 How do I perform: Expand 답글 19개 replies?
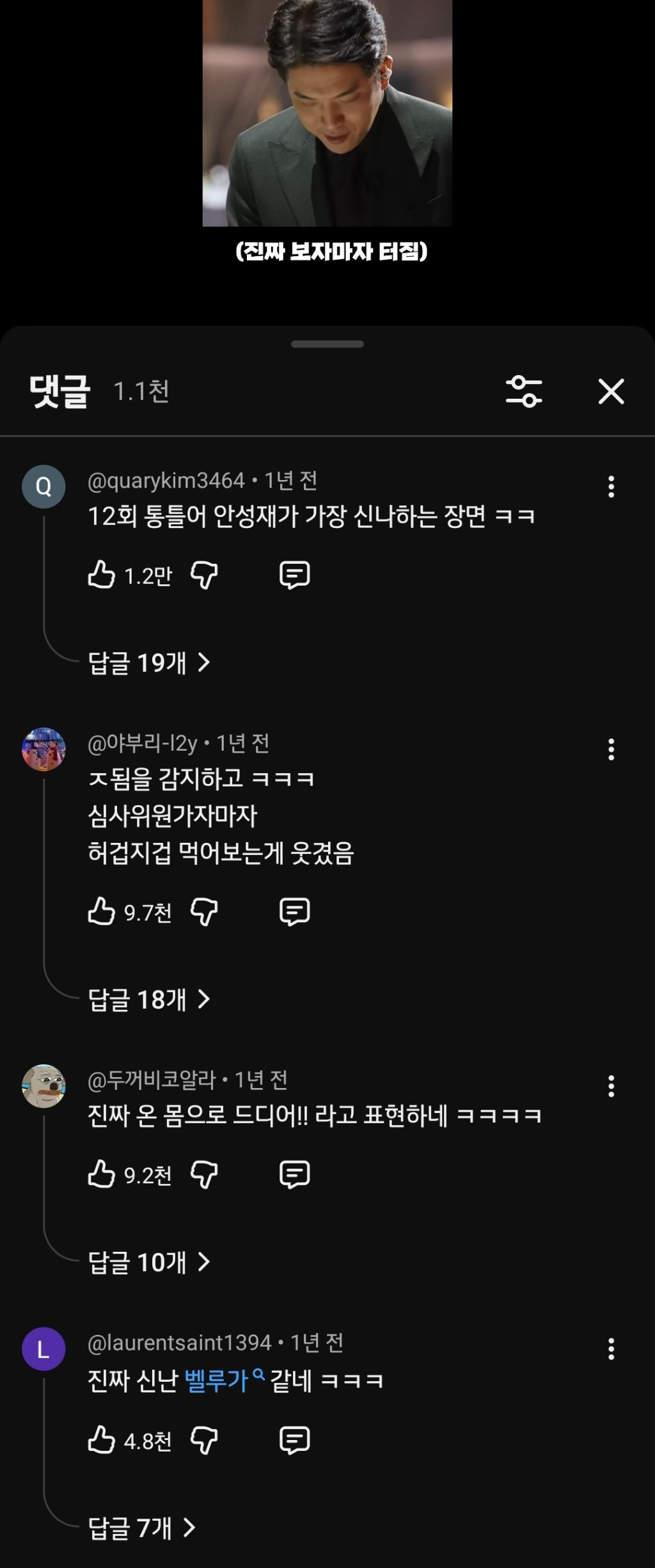149,662
